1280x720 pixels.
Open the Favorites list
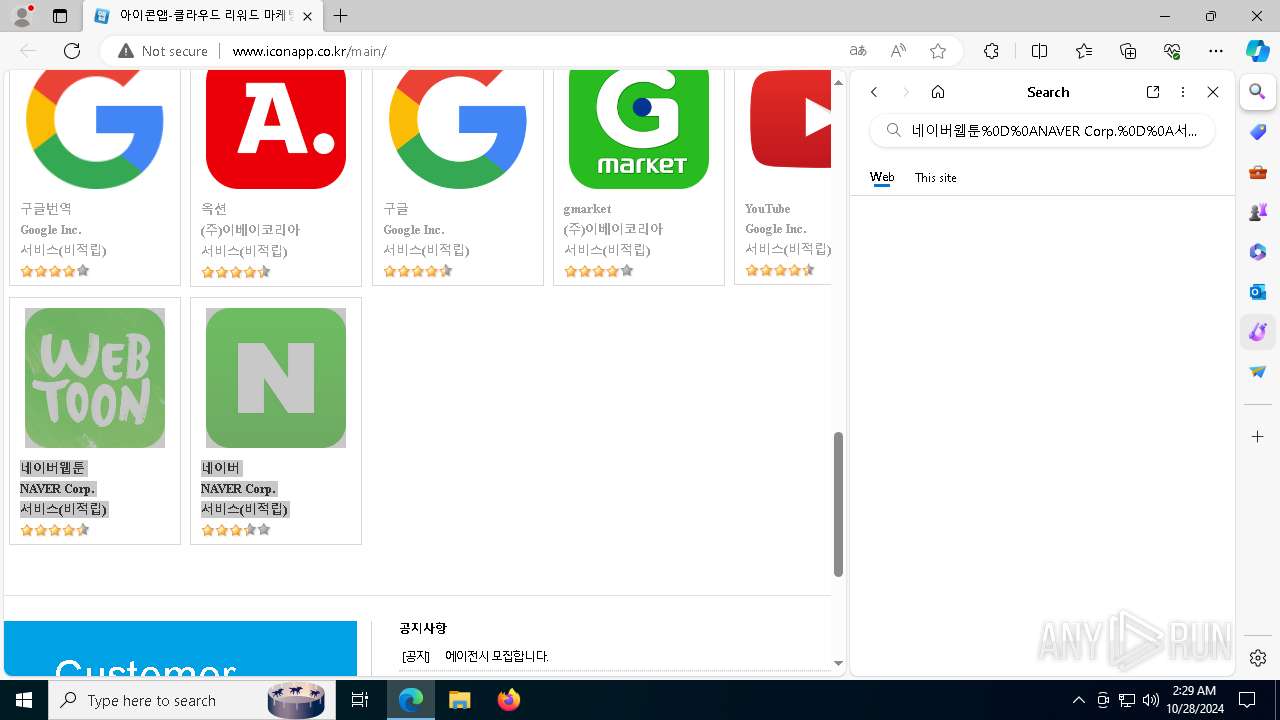1084,51
